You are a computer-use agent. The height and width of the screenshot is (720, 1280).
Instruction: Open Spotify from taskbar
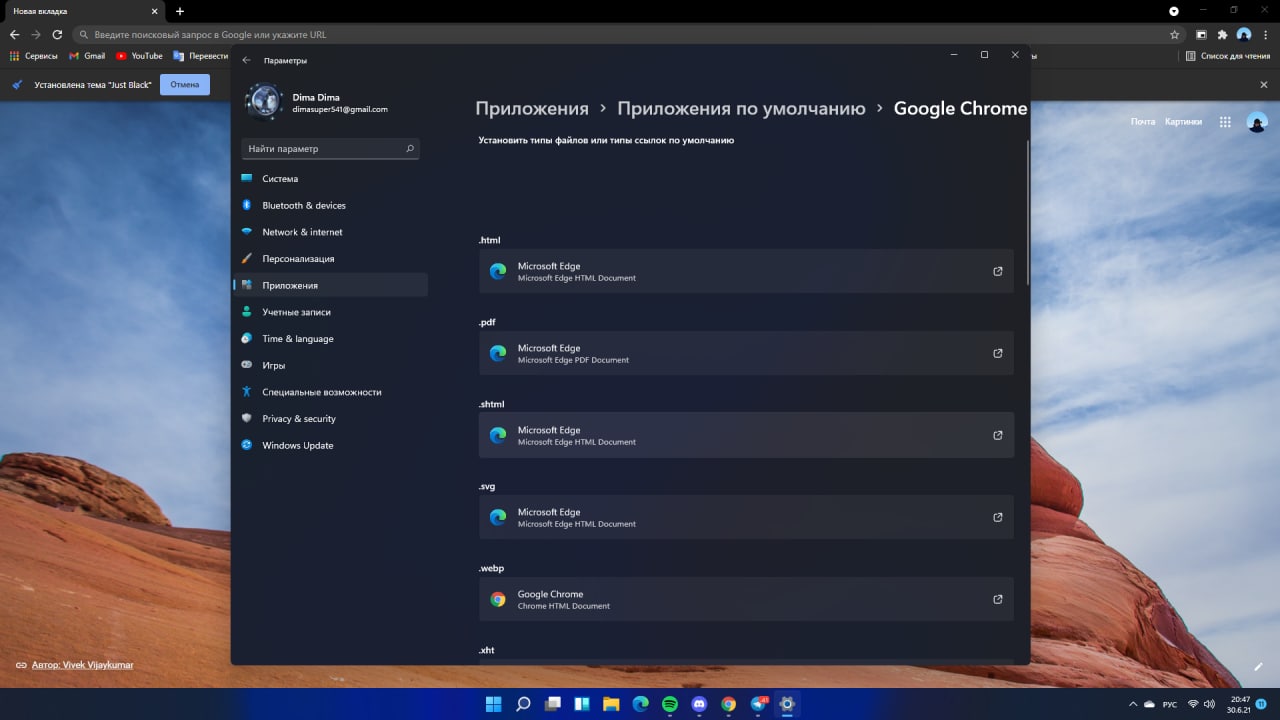(670, 704)
